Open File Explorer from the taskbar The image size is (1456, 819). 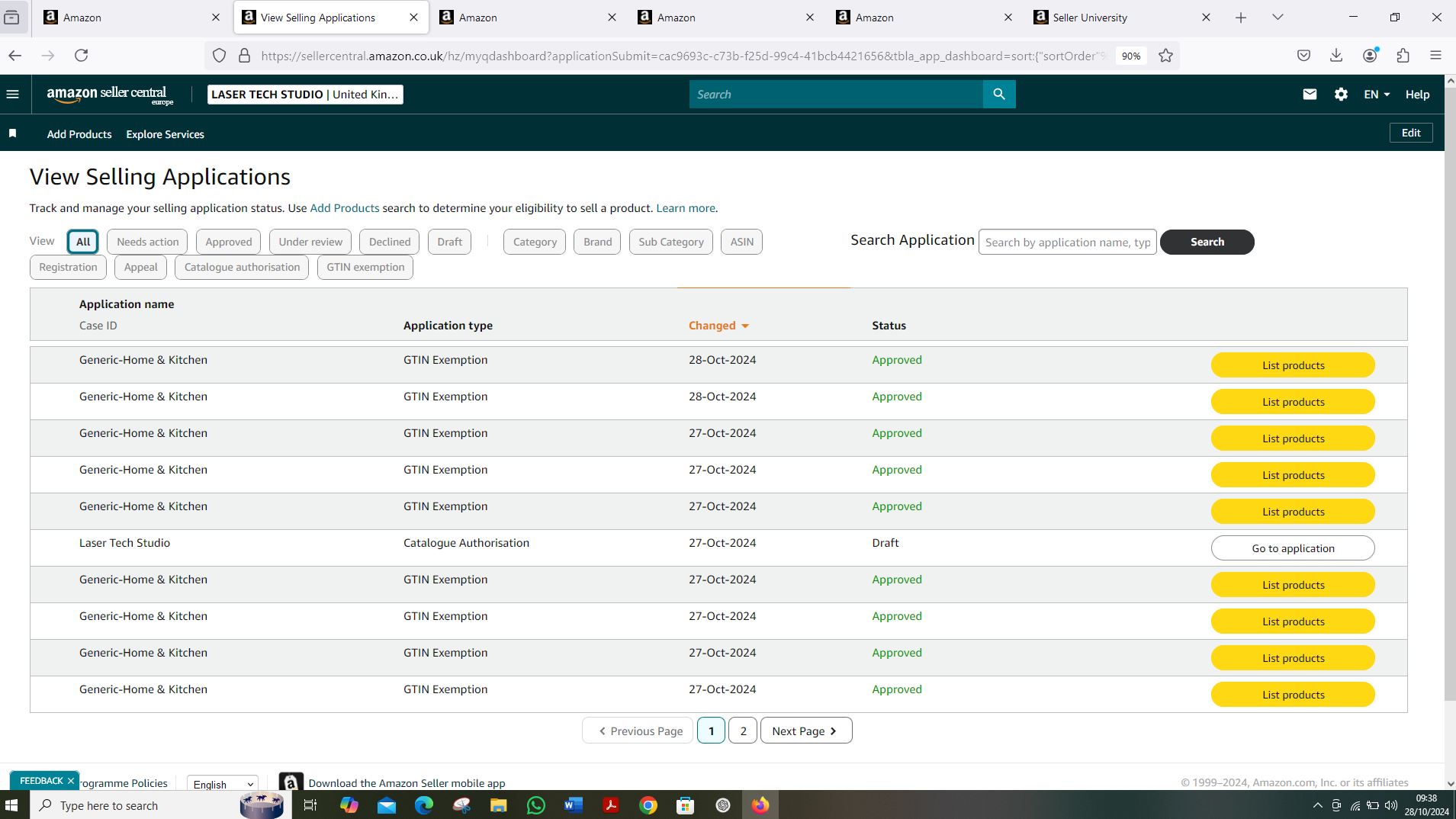(499, 805)
